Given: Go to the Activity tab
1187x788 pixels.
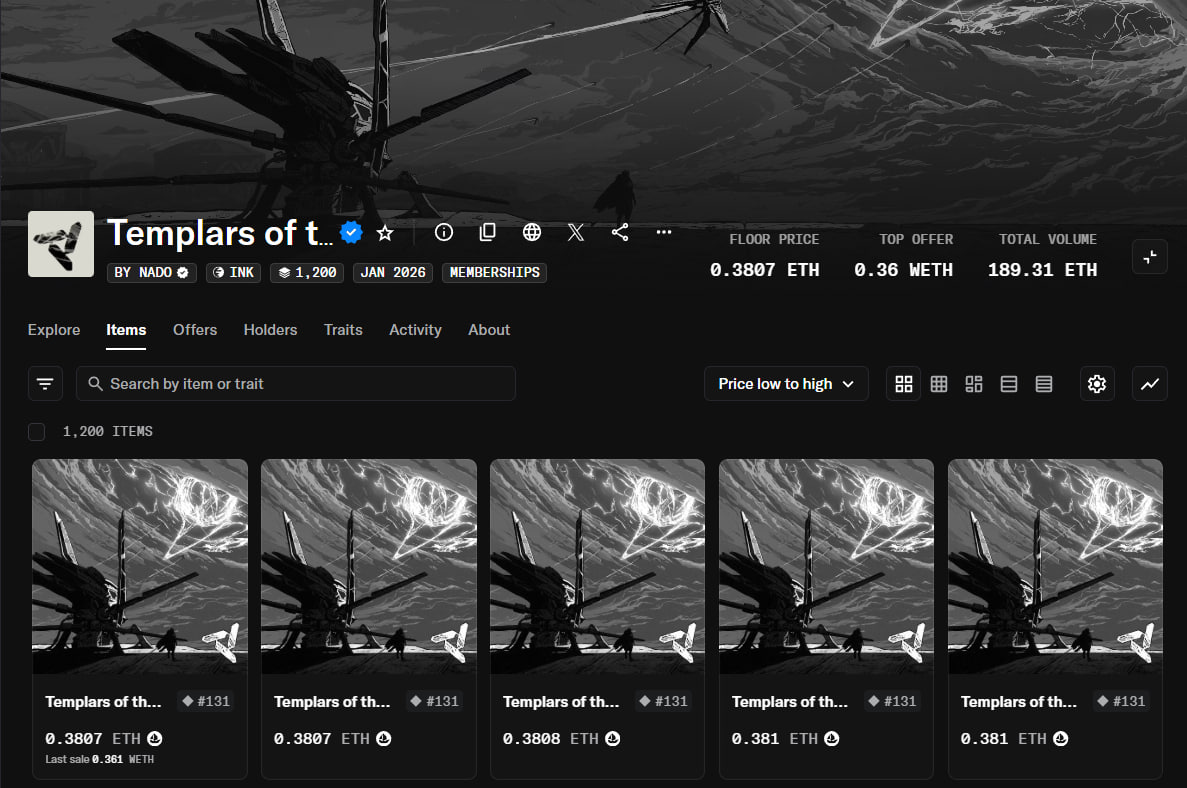Looking at the screenshot, I should coord(415,330).
